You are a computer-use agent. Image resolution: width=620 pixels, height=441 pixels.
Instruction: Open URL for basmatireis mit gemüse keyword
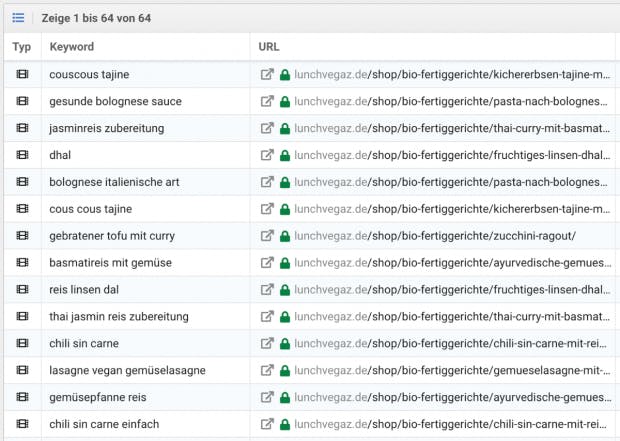[x=453, y=263]
